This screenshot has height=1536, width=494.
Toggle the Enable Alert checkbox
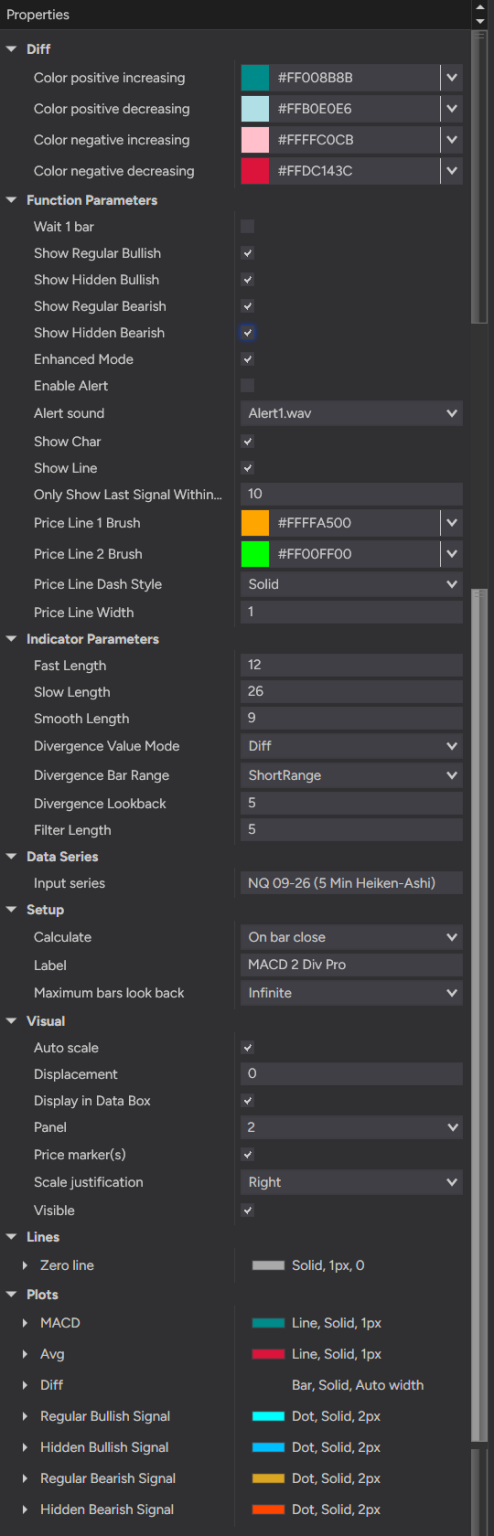click(247, 386)
